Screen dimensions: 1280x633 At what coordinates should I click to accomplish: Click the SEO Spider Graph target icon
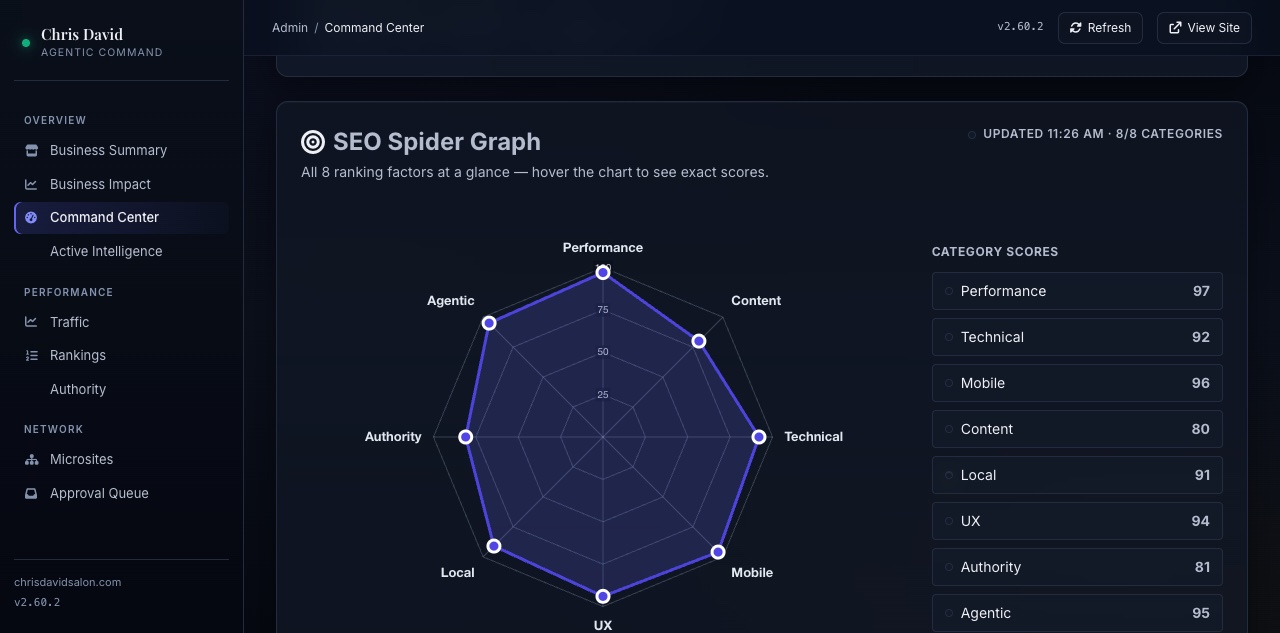tap(313, 142)
